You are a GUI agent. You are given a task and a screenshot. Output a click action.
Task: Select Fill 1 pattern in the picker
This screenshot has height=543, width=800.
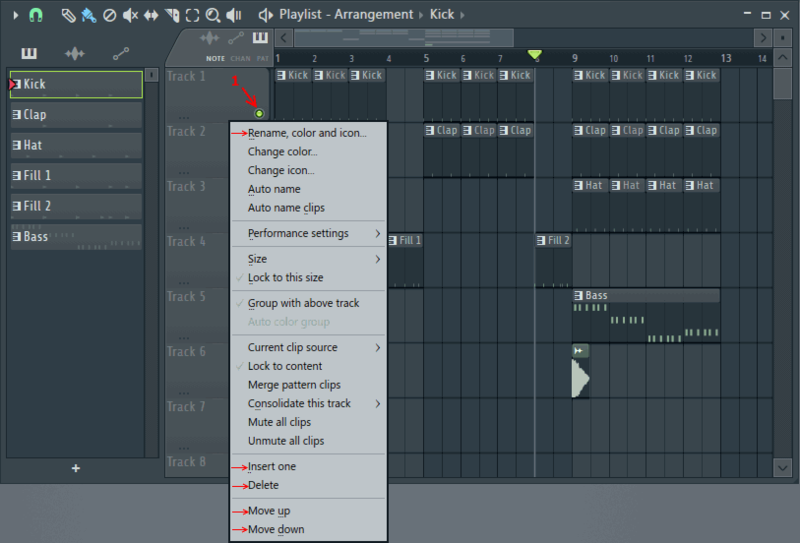tap(76, 176)
